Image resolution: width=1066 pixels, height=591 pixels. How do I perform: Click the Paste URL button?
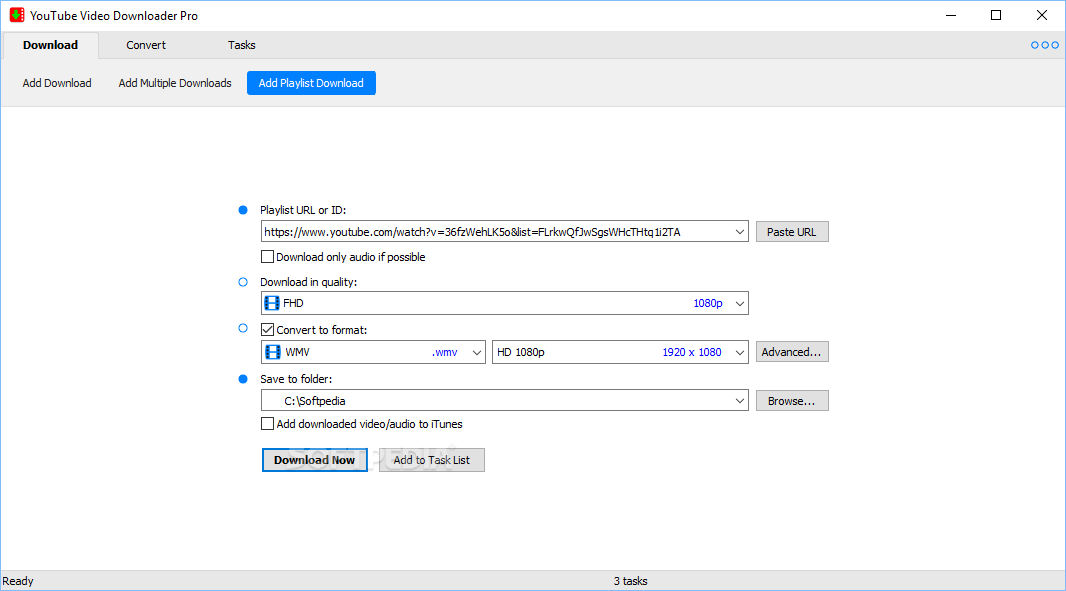(x=792, y=232)
